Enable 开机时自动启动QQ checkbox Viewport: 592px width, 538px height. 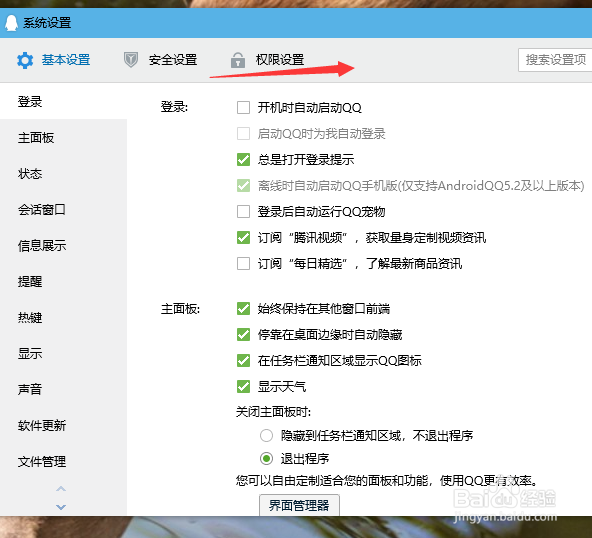pyautogui.click(x=243, y=108)
